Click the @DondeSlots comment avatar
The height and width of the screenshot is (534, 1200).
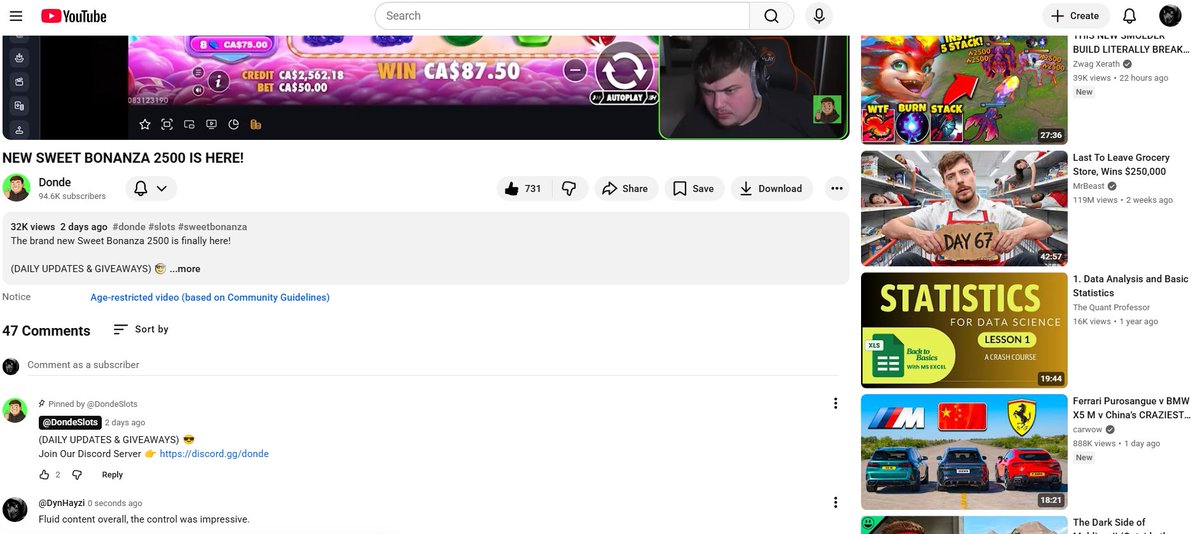click(x=15, y=410)
